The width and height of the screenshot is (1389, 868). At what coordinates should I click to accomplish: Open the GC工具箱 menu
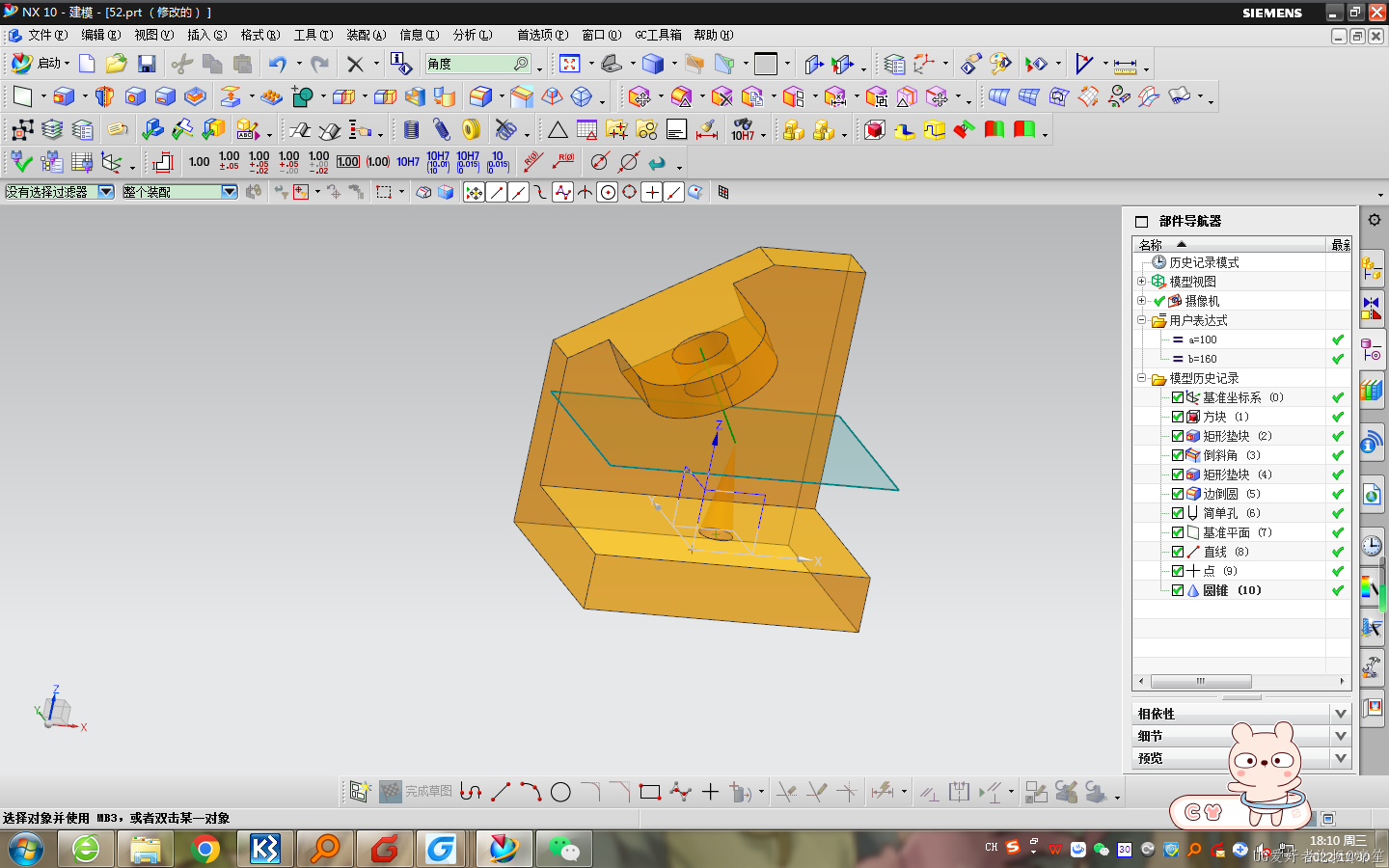(658, 35)
